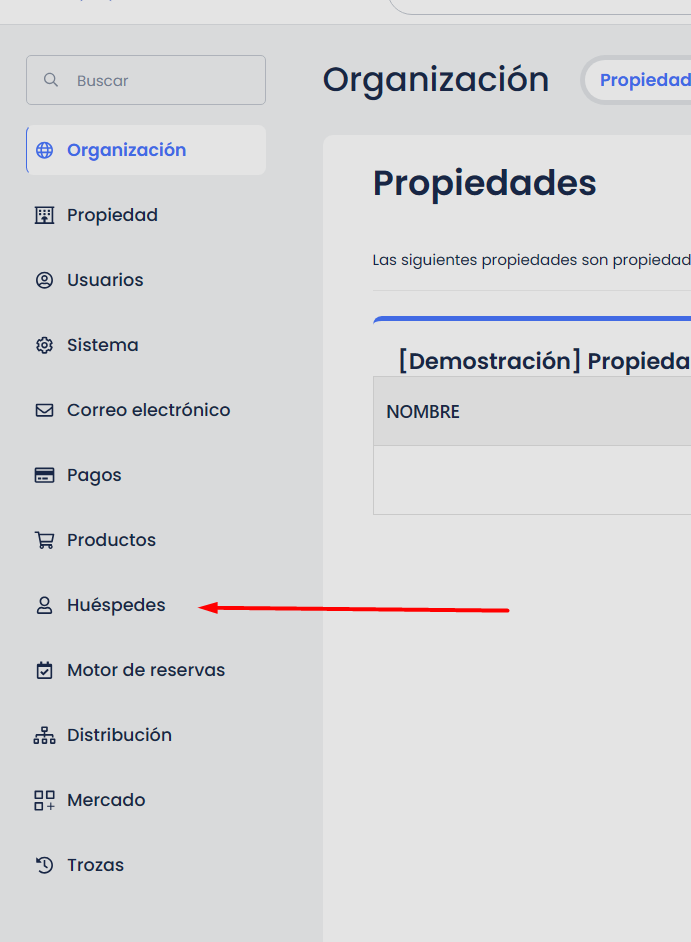Click the NOMBRE column header
The height and width of the screenshot is (942, 691).
[x=423, y=412]
